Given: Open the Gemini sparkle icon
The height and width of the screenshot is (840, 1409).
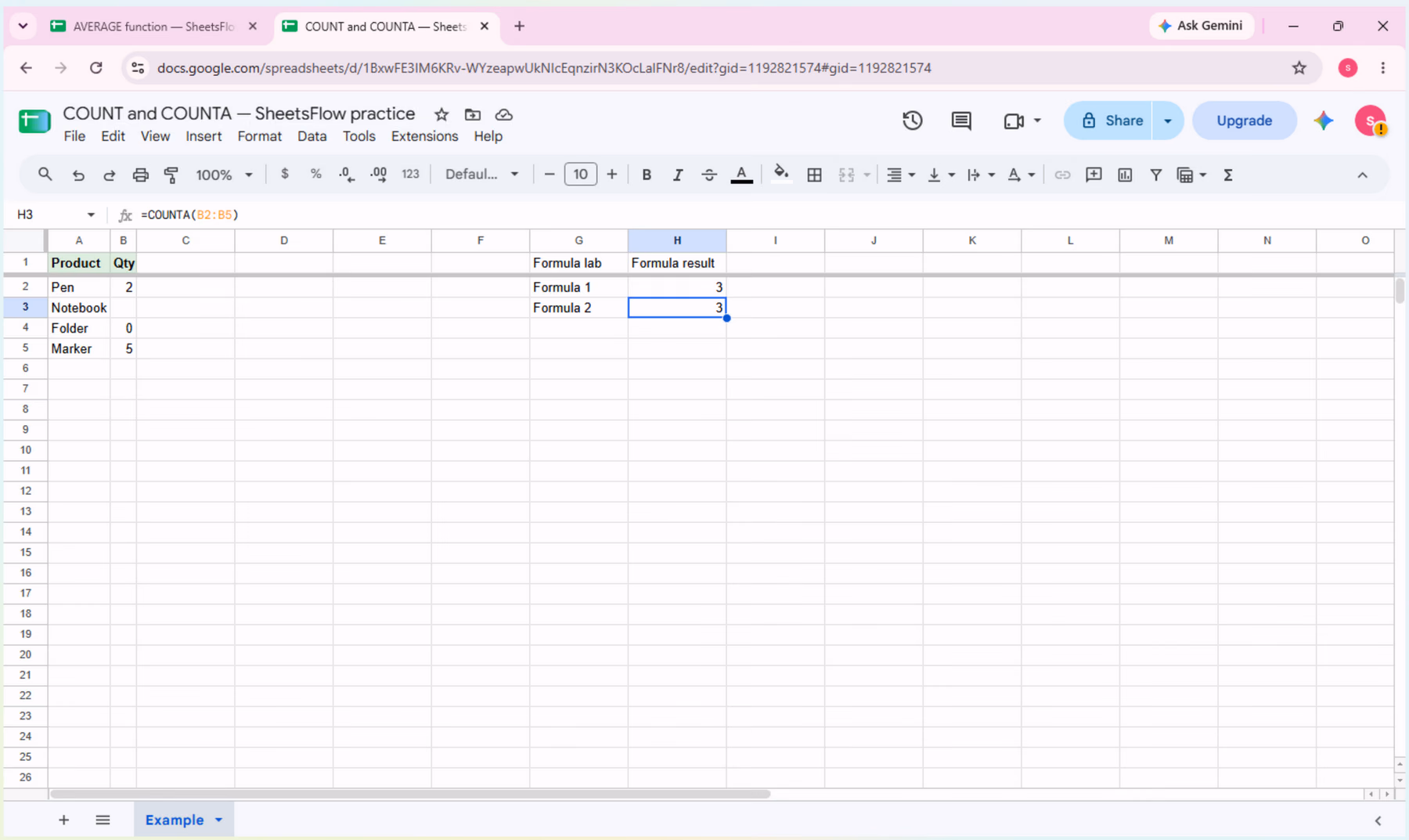Looking at the screenshot, I should (x=1324, y=121).
